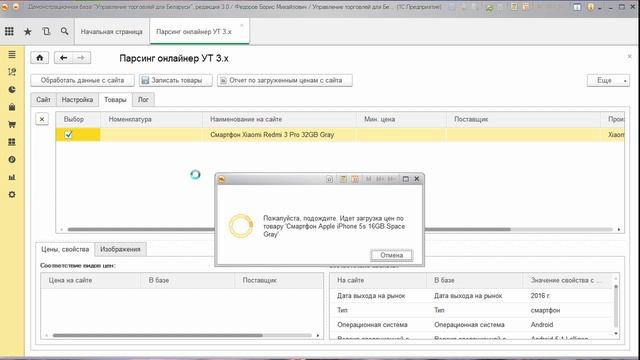Switch to the Сайт tab
The height and width of the screenshot is (360, 640).
[43, 100]
